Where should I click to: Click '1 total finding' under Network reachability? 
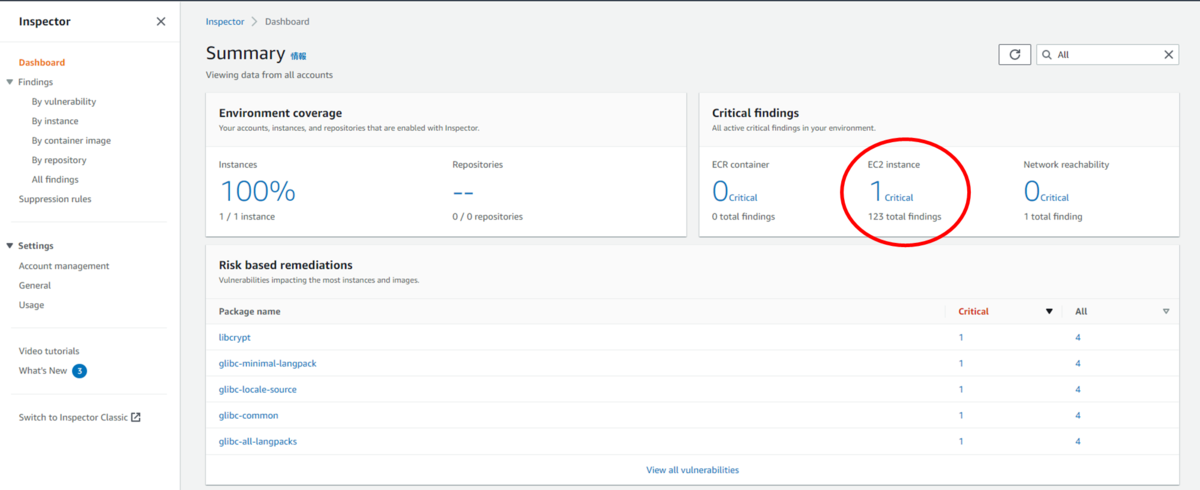[1053, 217]
